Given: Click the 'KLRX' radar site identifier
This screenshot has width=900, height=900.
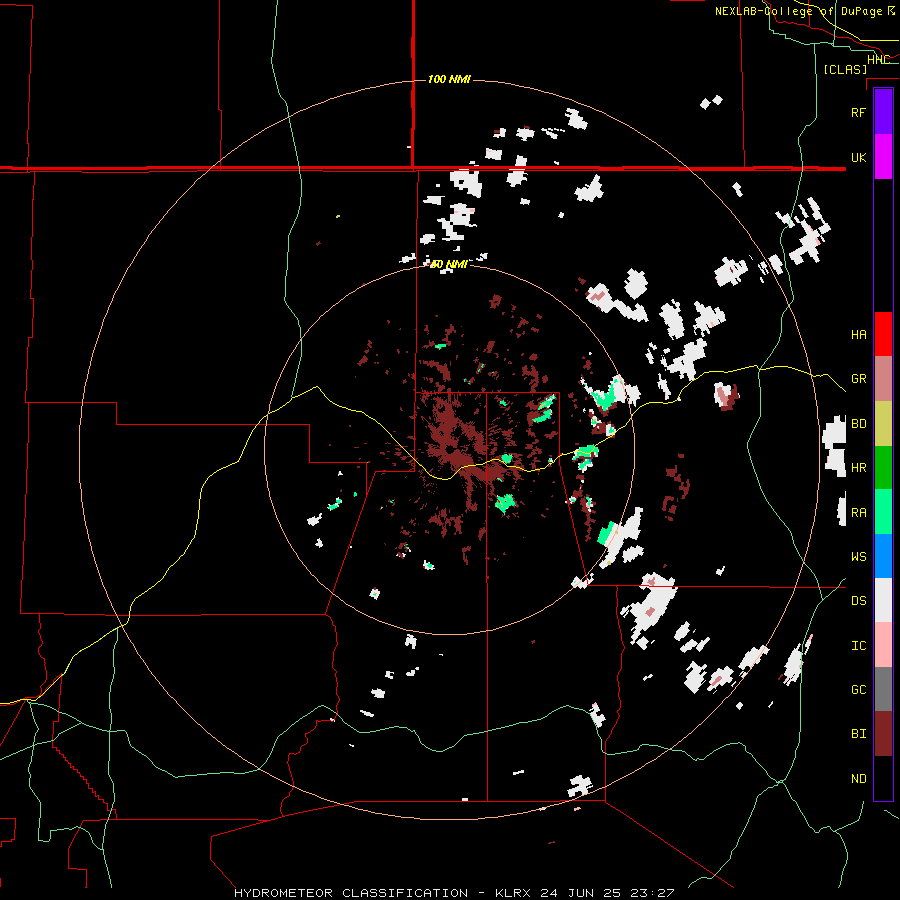Looking at the screenshot, I should pos(513,893).
